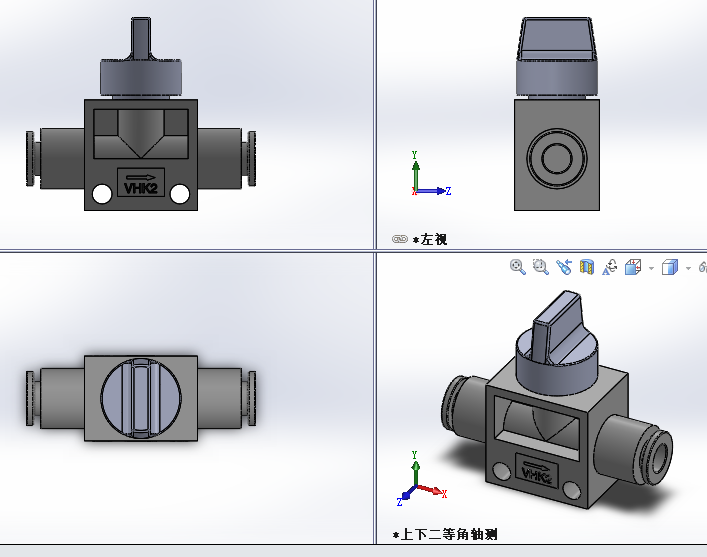Activate the Zoom to Area tool
The width and height of the screenshot is (707, 557).
(x=540, y=267)
